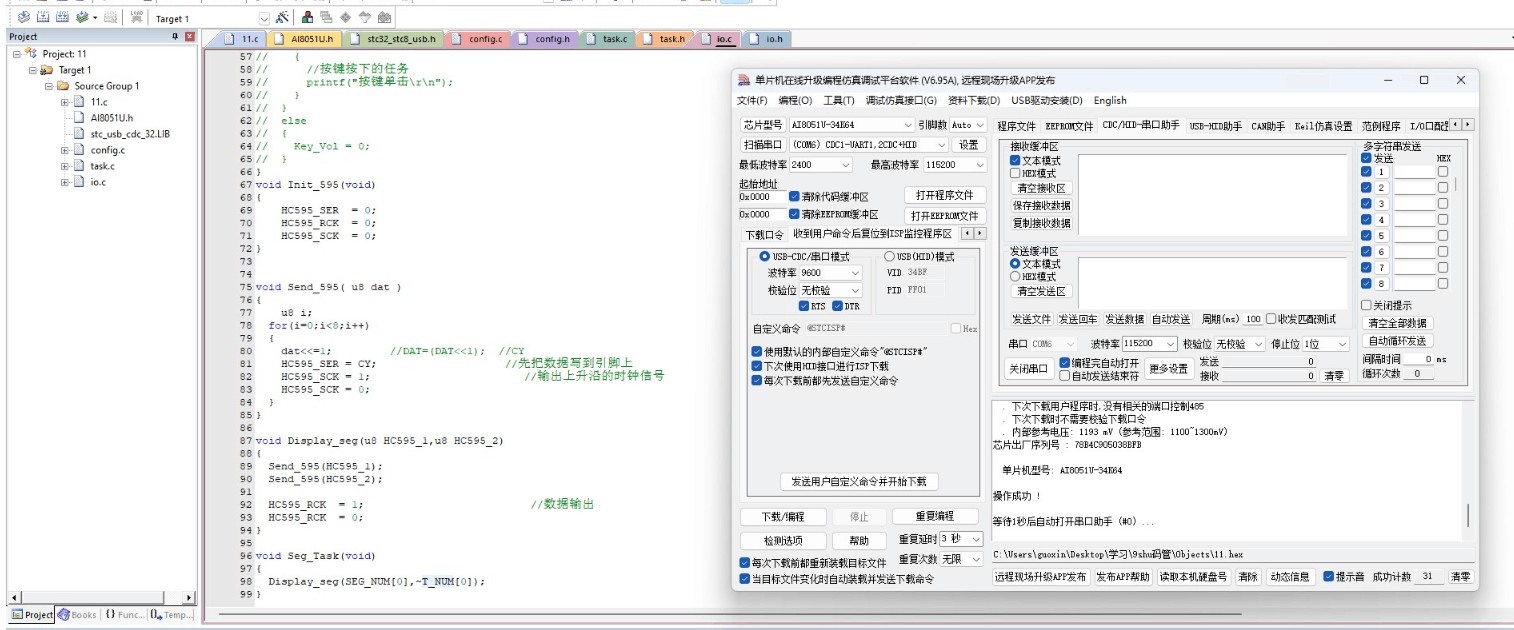The image size is (1514, 630).
Task: Open Options for Target wand icon
Action: coord(282,18)
